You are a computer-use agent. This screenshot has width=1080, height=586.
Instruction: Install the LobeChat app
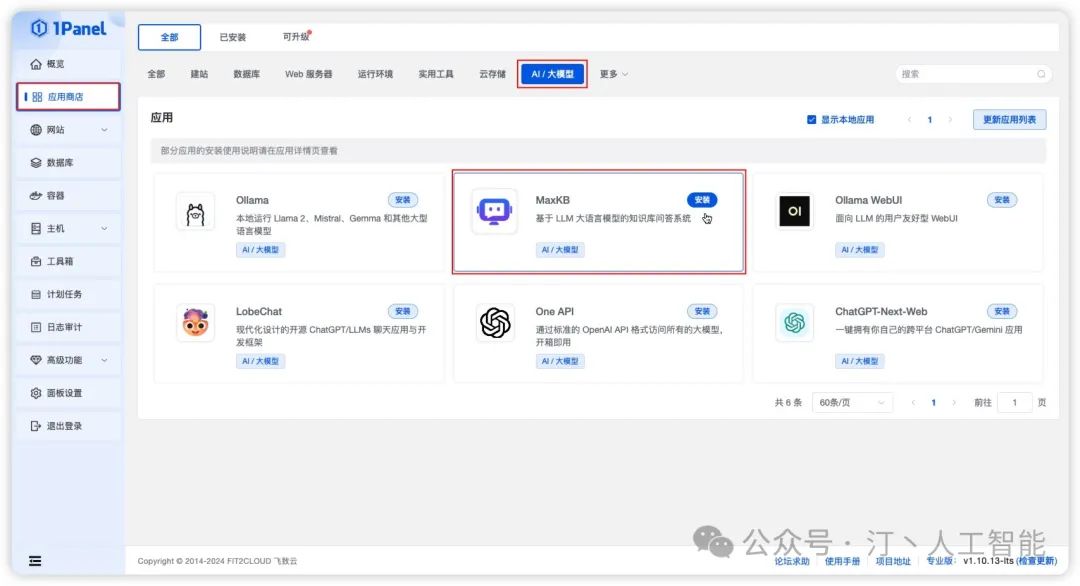pos(403,312)
